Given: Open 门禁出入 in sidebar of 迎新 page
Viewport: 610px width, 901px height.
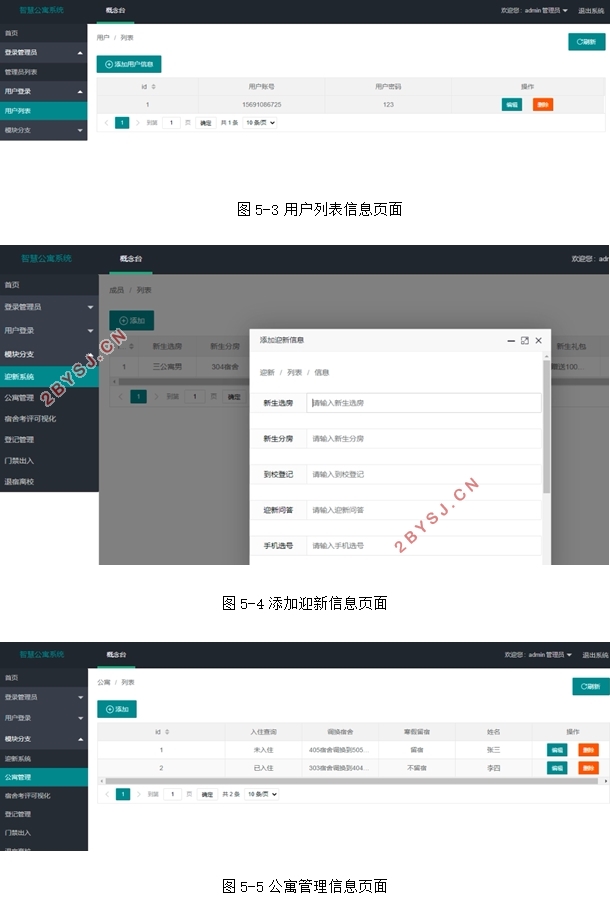Looking at the screenshot, I should (49, 460).
